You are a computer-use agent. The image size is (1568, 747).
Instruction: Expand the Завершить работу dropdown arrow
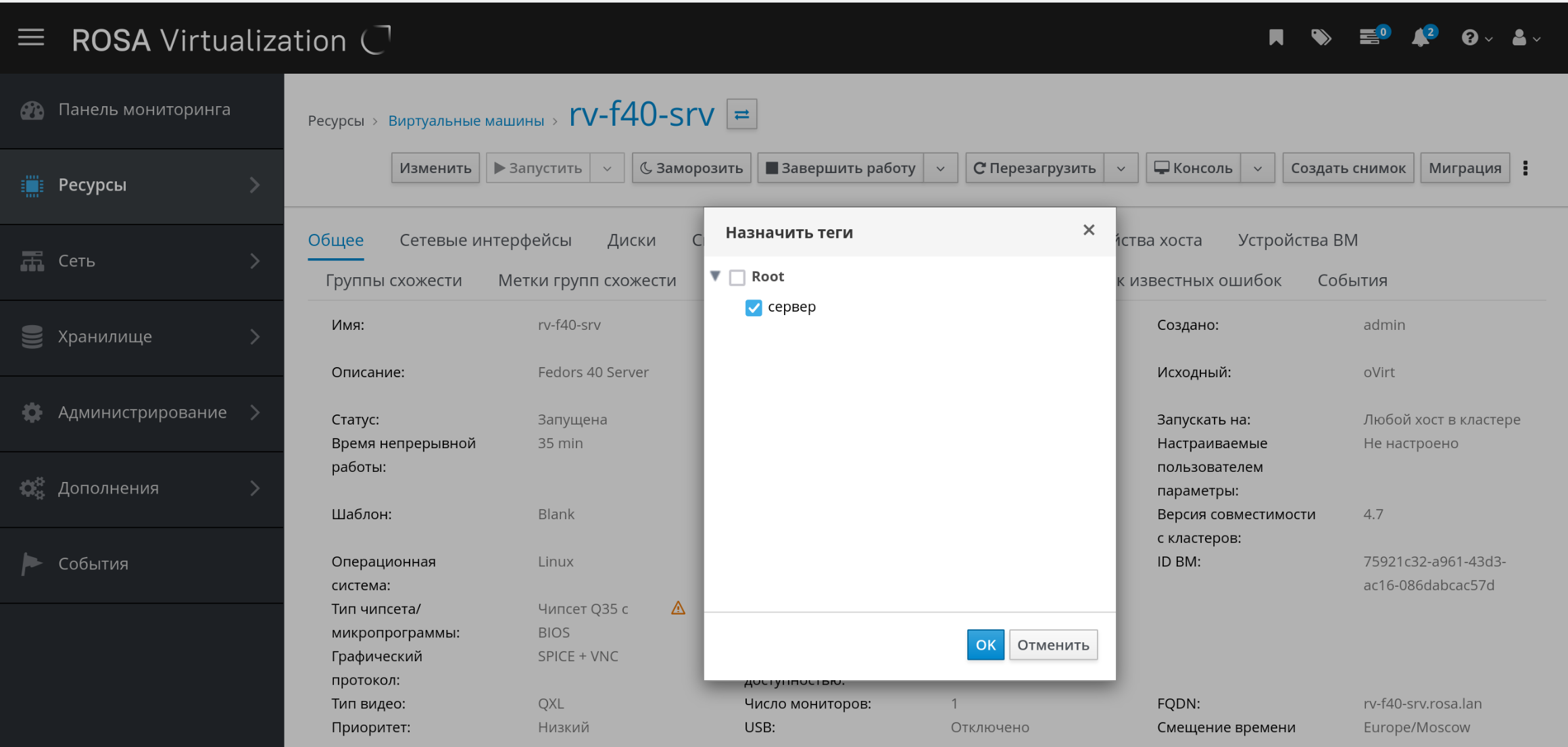[940, 168]
